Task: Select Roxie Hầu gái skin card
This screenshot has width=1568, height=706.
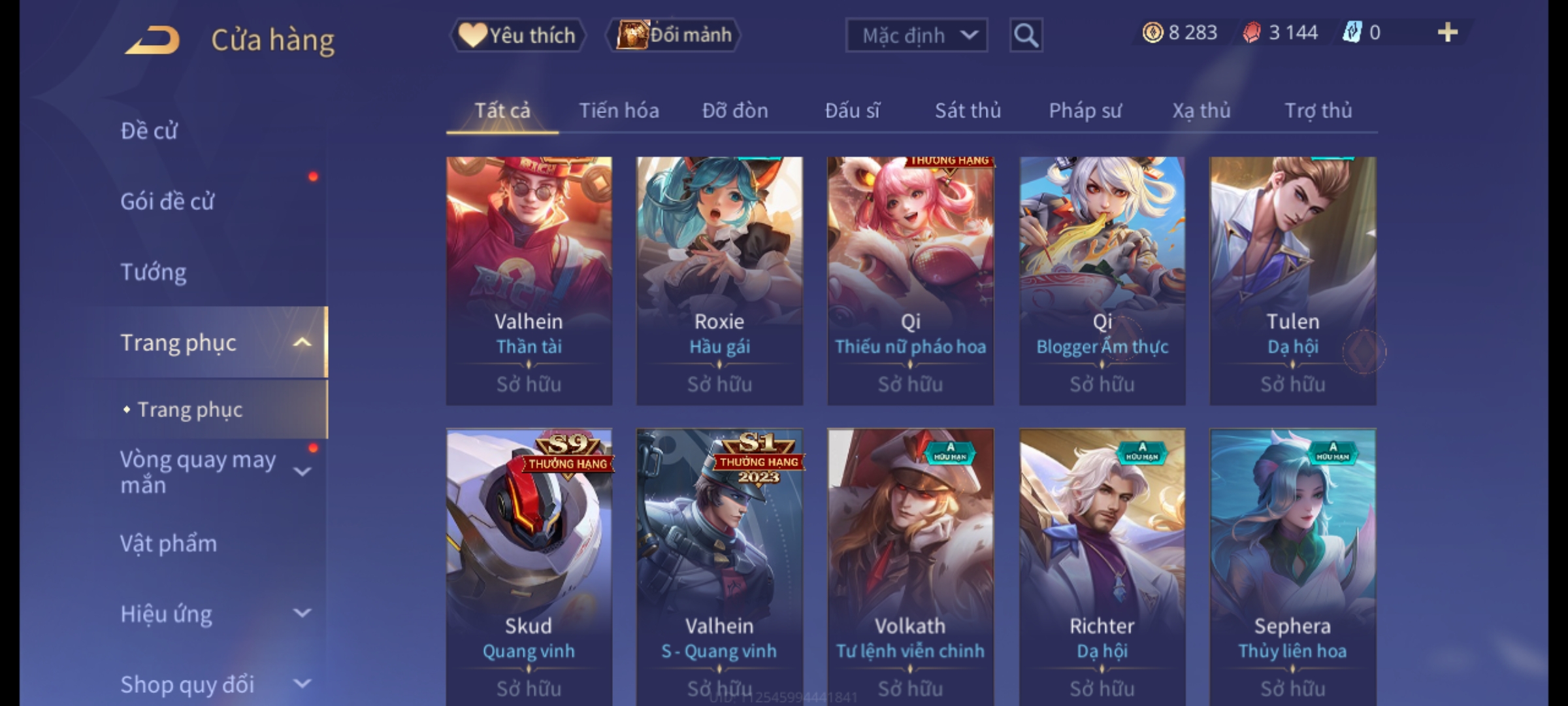Action: coord(719,280)
